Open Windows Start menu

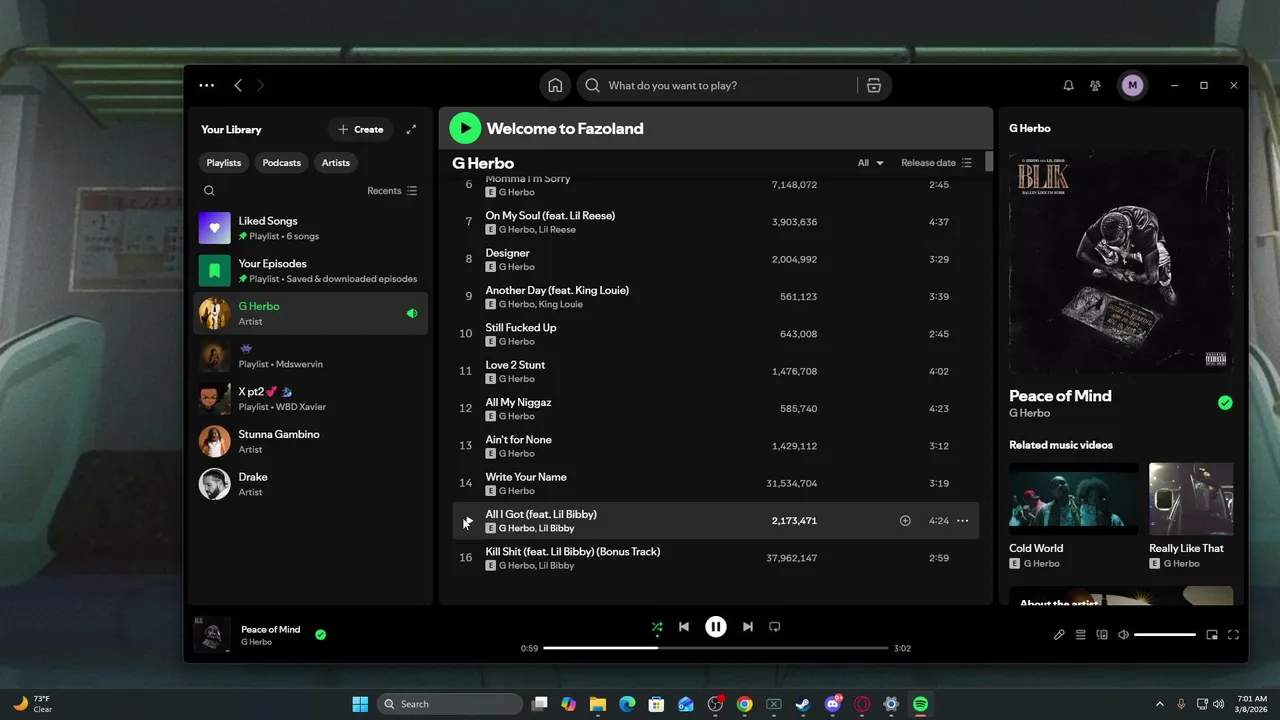pyautogui.click(x=360, y=704)
